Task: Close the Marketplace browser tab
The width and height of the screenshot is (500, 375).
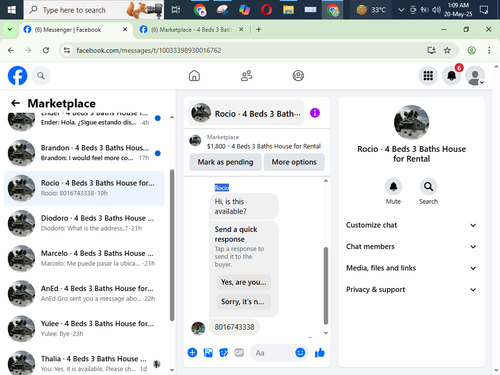Action: point(241,30)
